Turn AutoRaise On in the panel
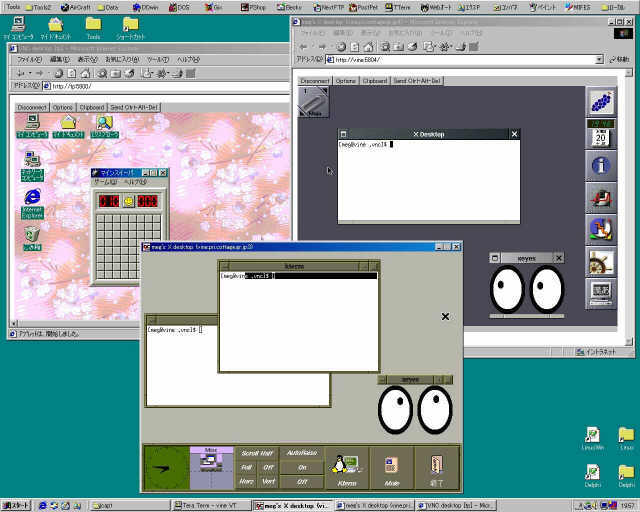The image size is (640, 512). coord(303,467)
